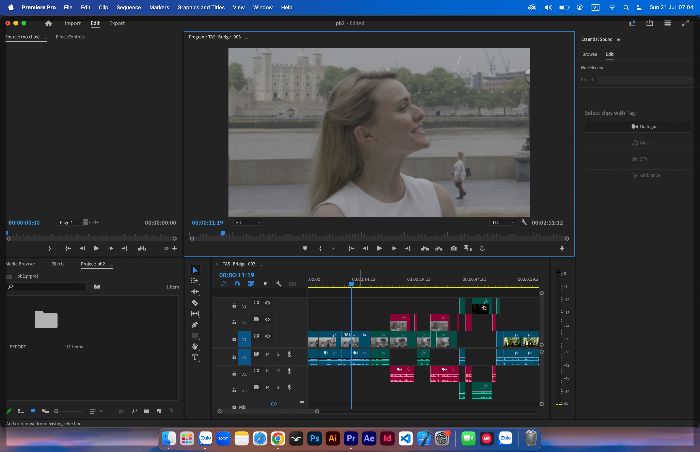Click Add Marker in Program Monitor
700x452 pixels.
tap(305, 248)
